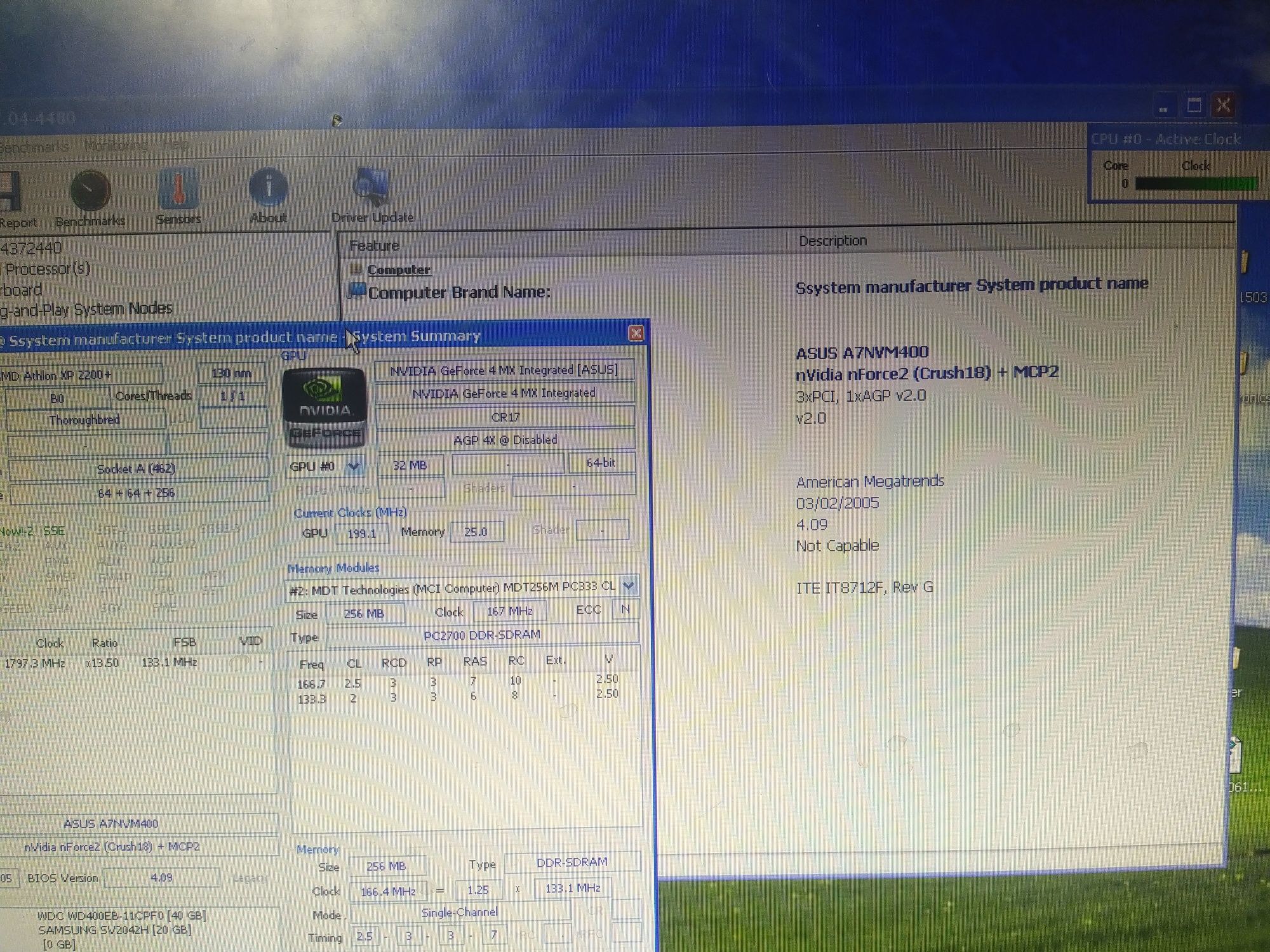The width and height of the screenshot is (1270, 952).
Task: Select the Feature column header
Action: pyautogui.click(x=374, y=246)
